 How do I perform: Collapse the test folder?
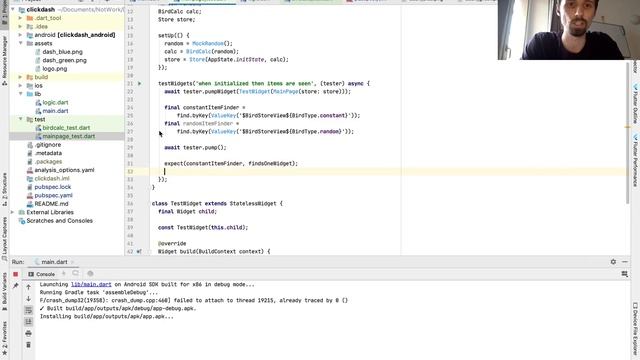click(x=20, y=119)
